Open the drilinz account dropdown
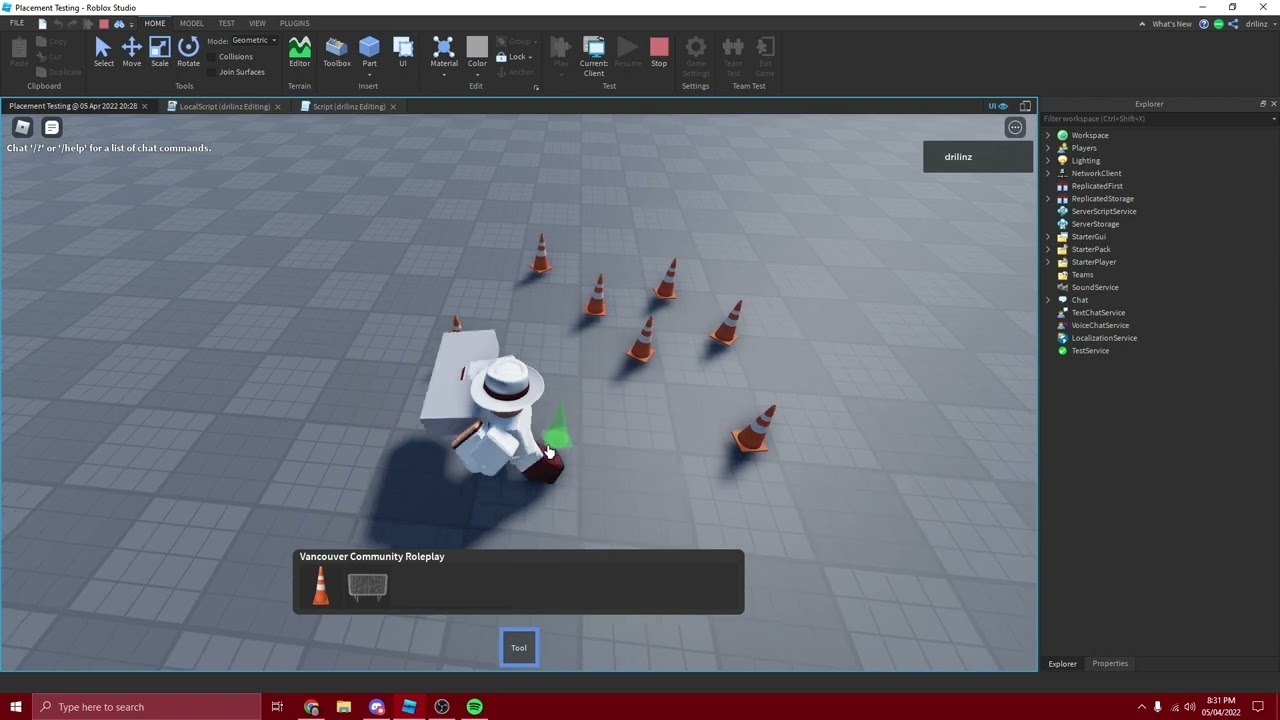The height and width of the screenshot is (720, 1280). [1260, 24]
